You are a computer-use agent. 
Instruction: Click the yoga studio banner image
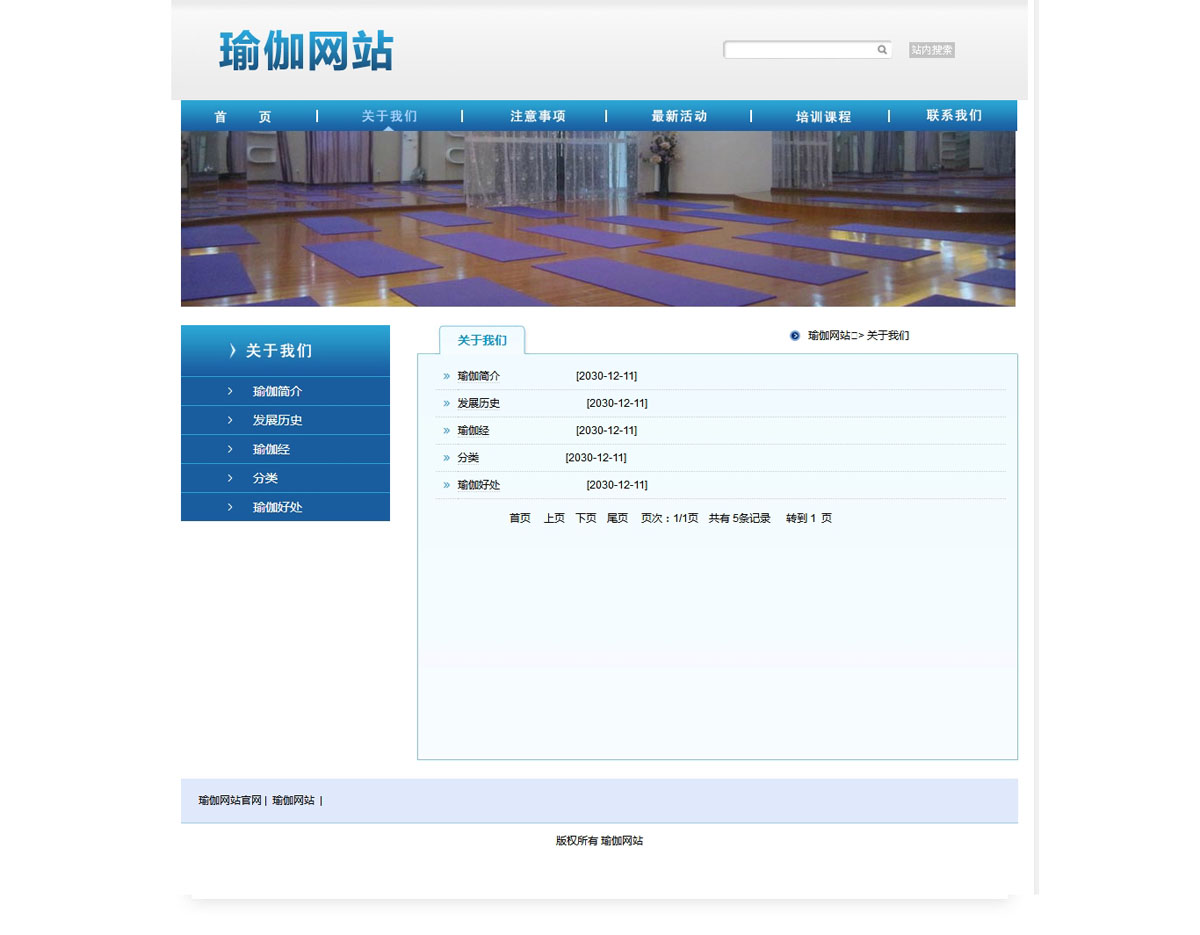(598, 218)
